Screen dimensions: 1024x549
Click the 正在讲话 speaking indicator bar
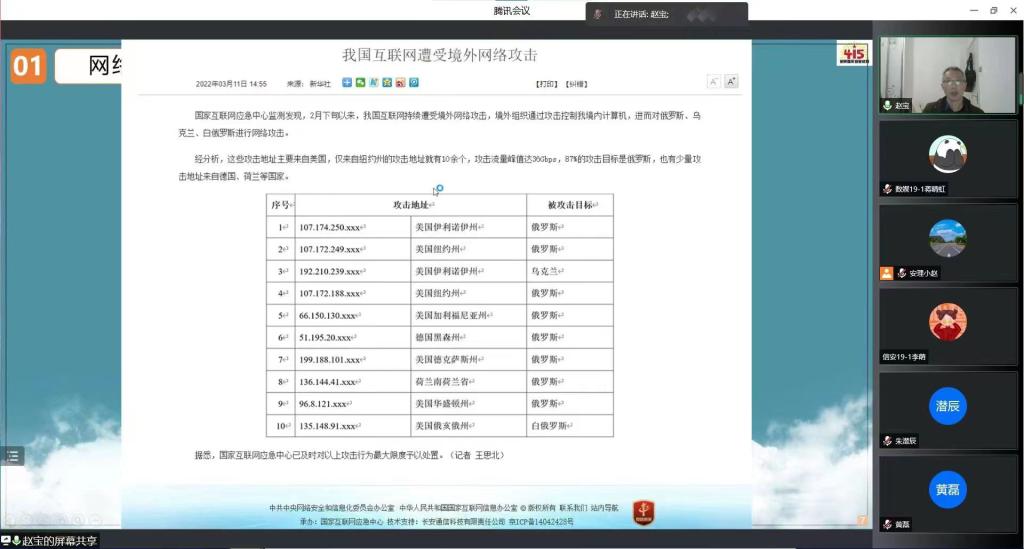[666, 14]
